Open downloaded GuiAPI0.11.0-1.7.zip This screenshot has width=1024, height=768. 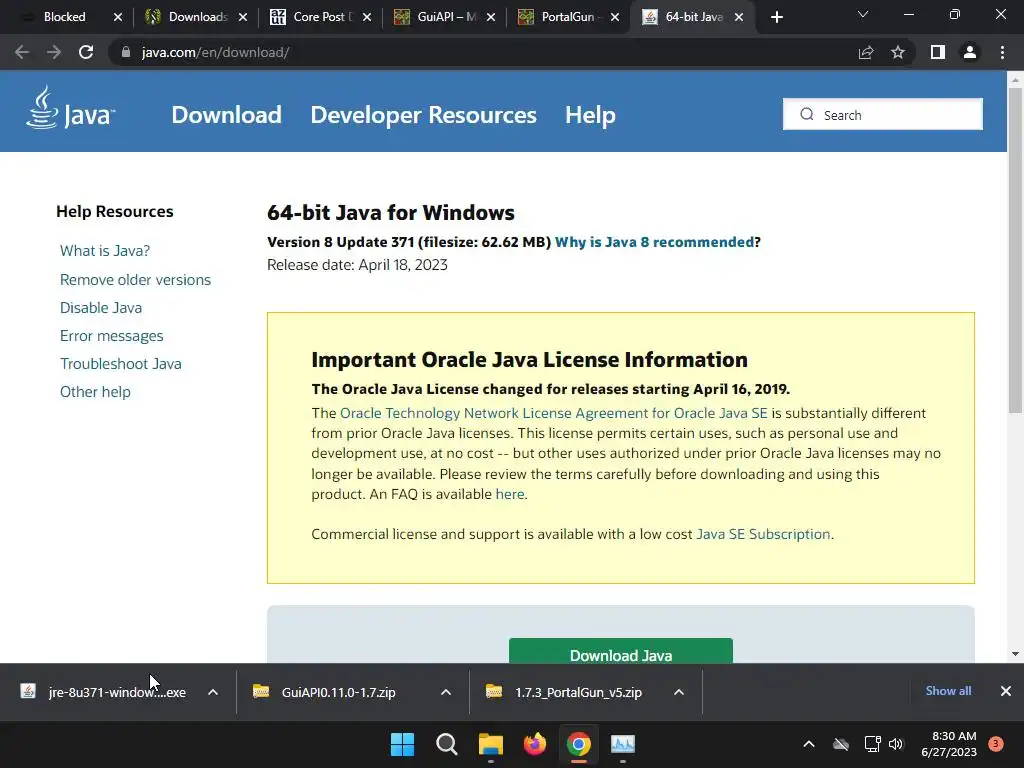coord(325,692)
